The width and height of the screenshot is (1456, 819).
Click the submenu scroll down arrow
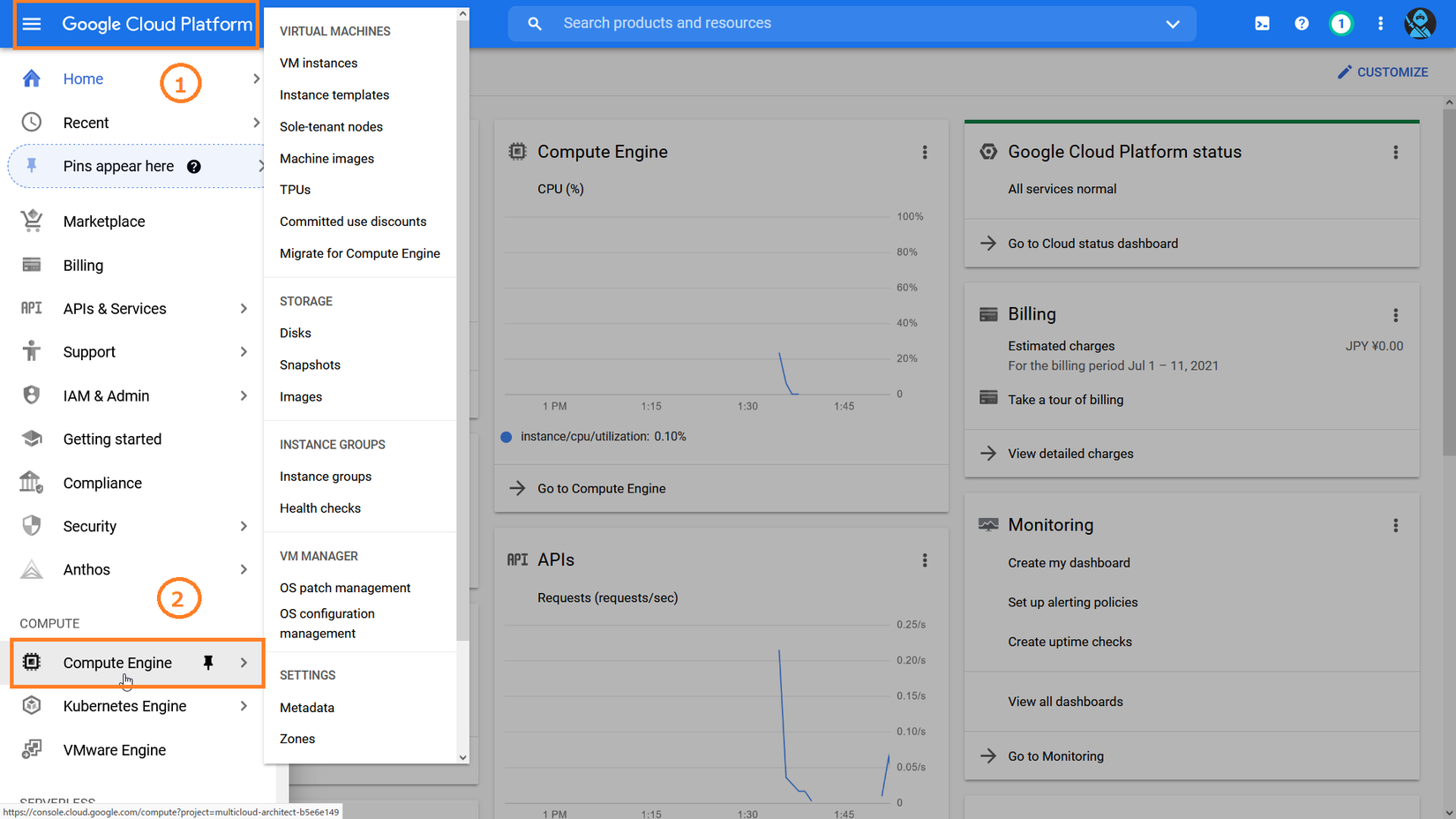point(462,757)
